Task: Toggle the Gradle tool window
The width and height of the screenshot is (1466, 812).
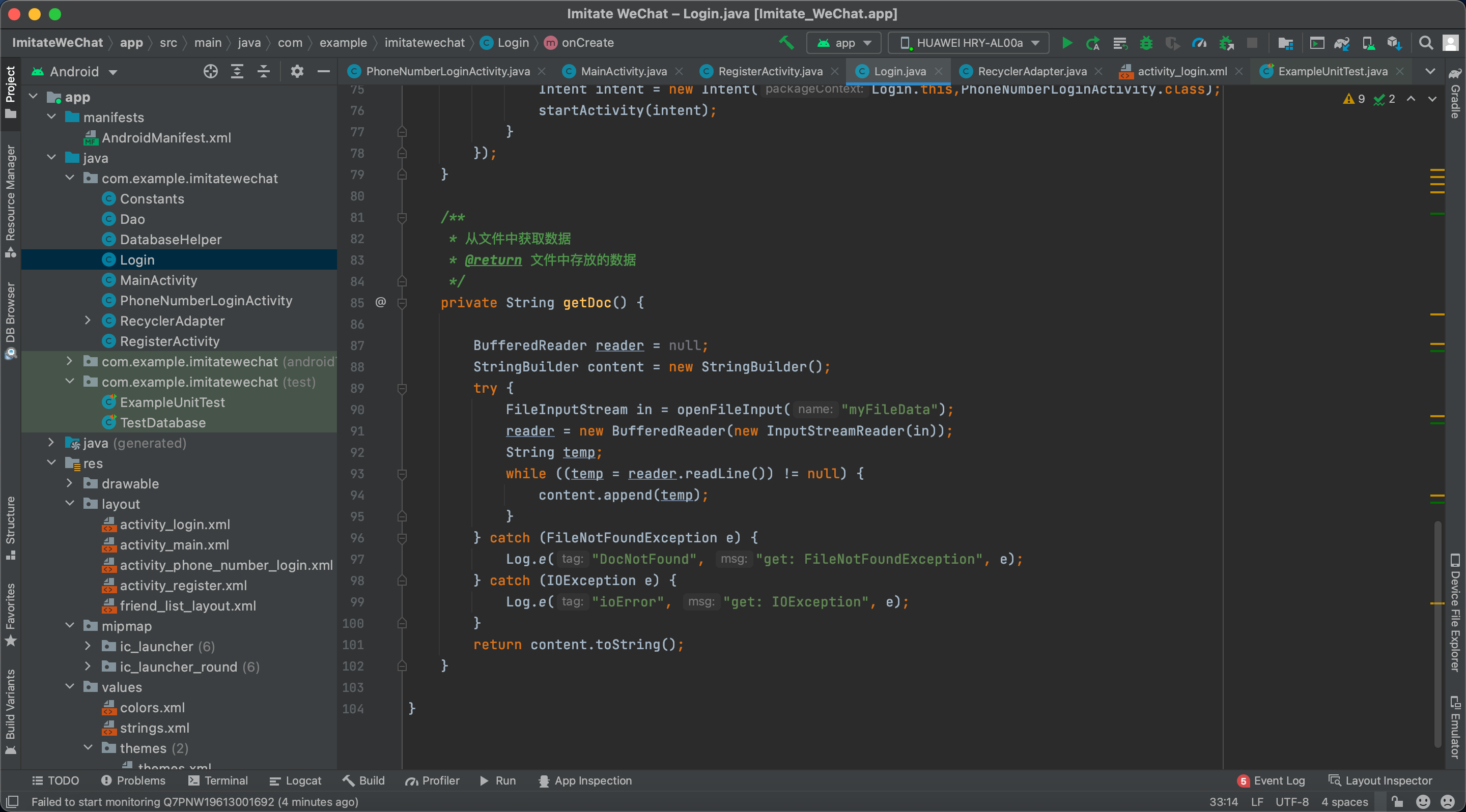Action: [1455, 93]
